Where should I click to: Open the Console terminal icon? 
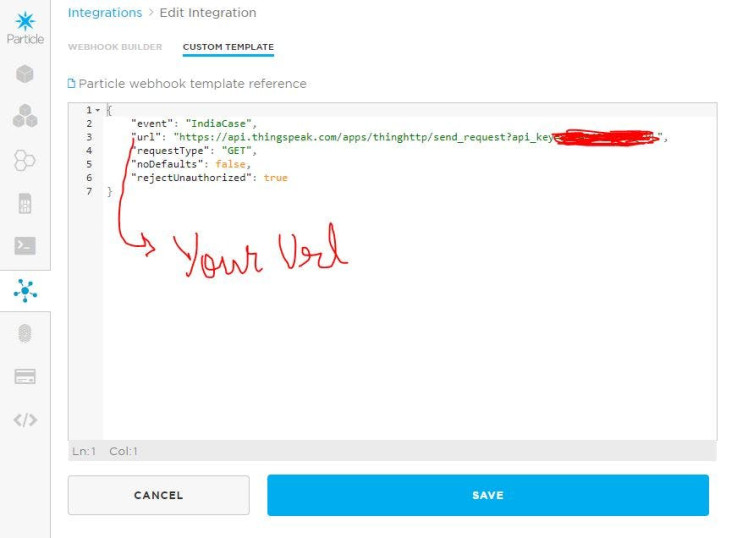click(x=25, y=246)
